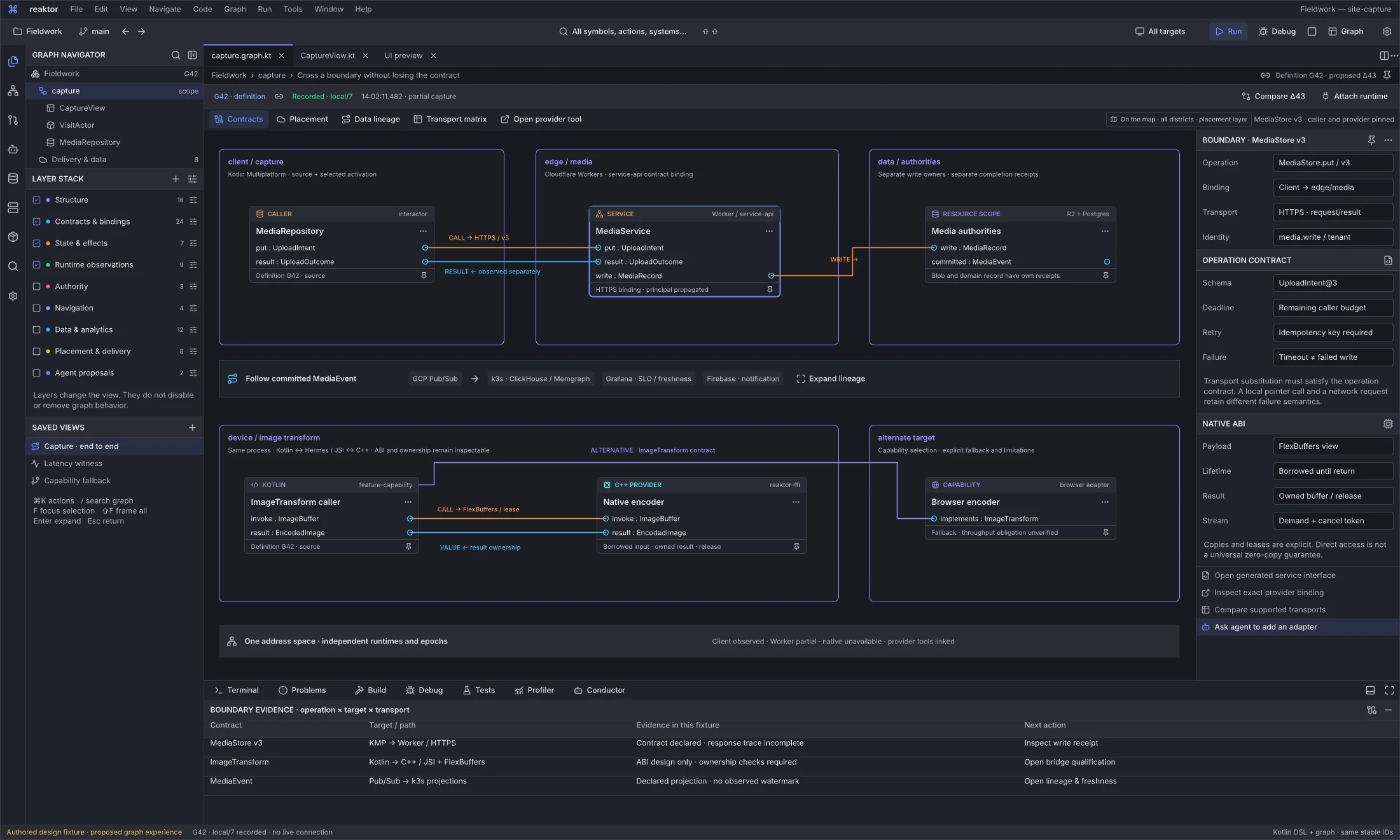This screenshot has width=1400, height=840.
Task: Click the Run button
Action: click(1228, 32)
